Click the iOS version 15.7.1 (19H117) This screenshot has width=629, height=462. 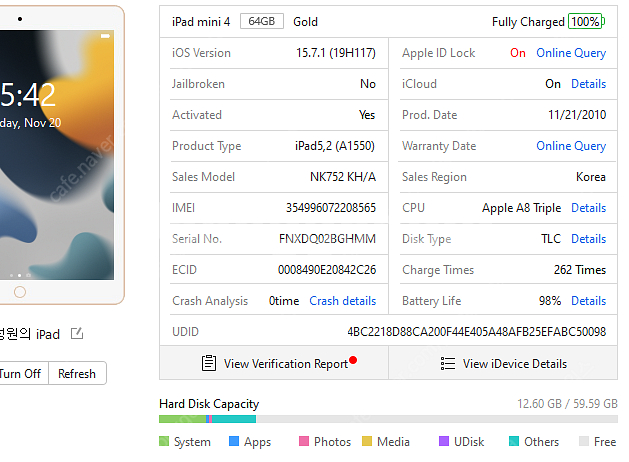point(336,53)
